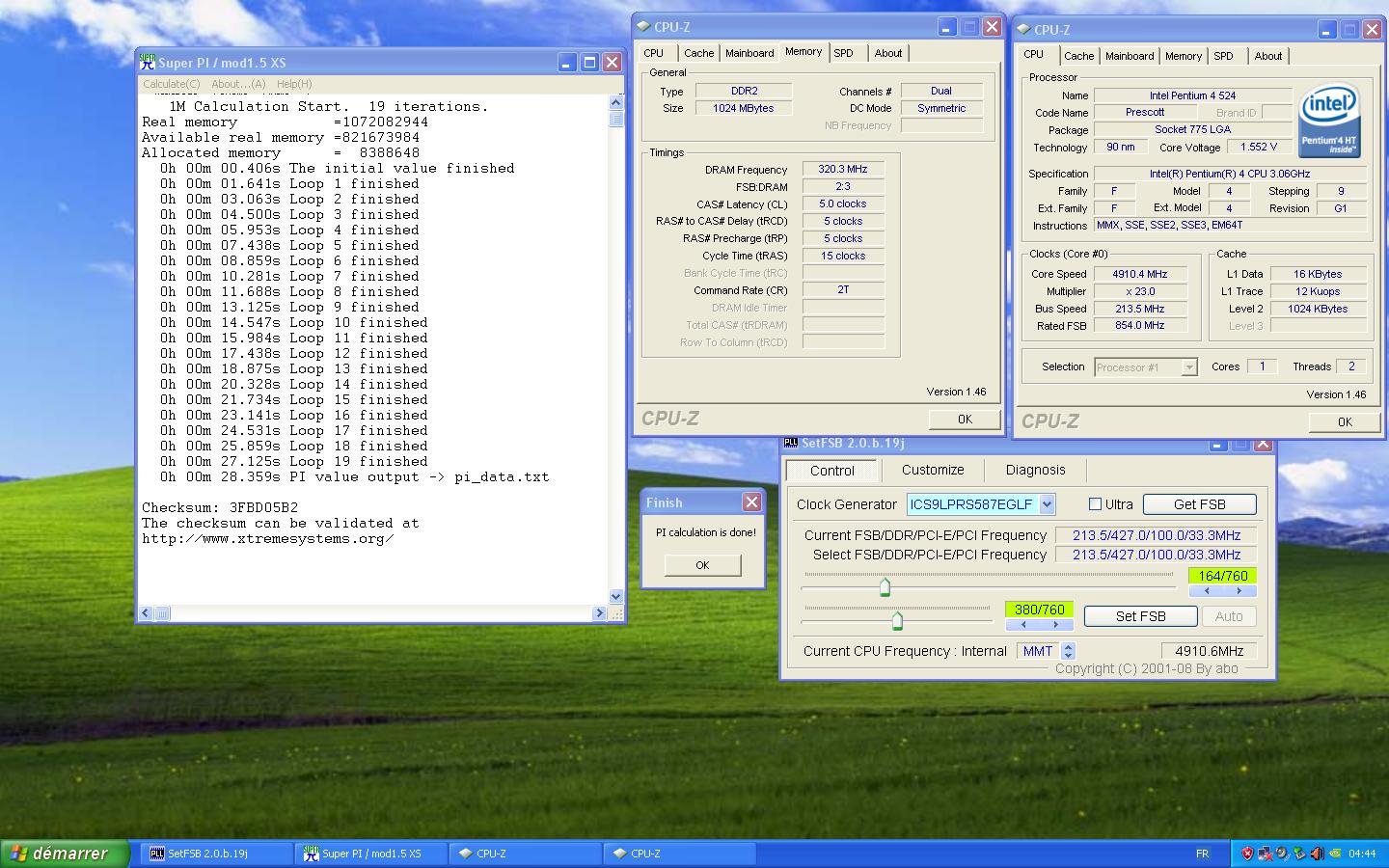
Task: Click the Core Speed 4910.4 MHz value
Action: point(1140,274)
